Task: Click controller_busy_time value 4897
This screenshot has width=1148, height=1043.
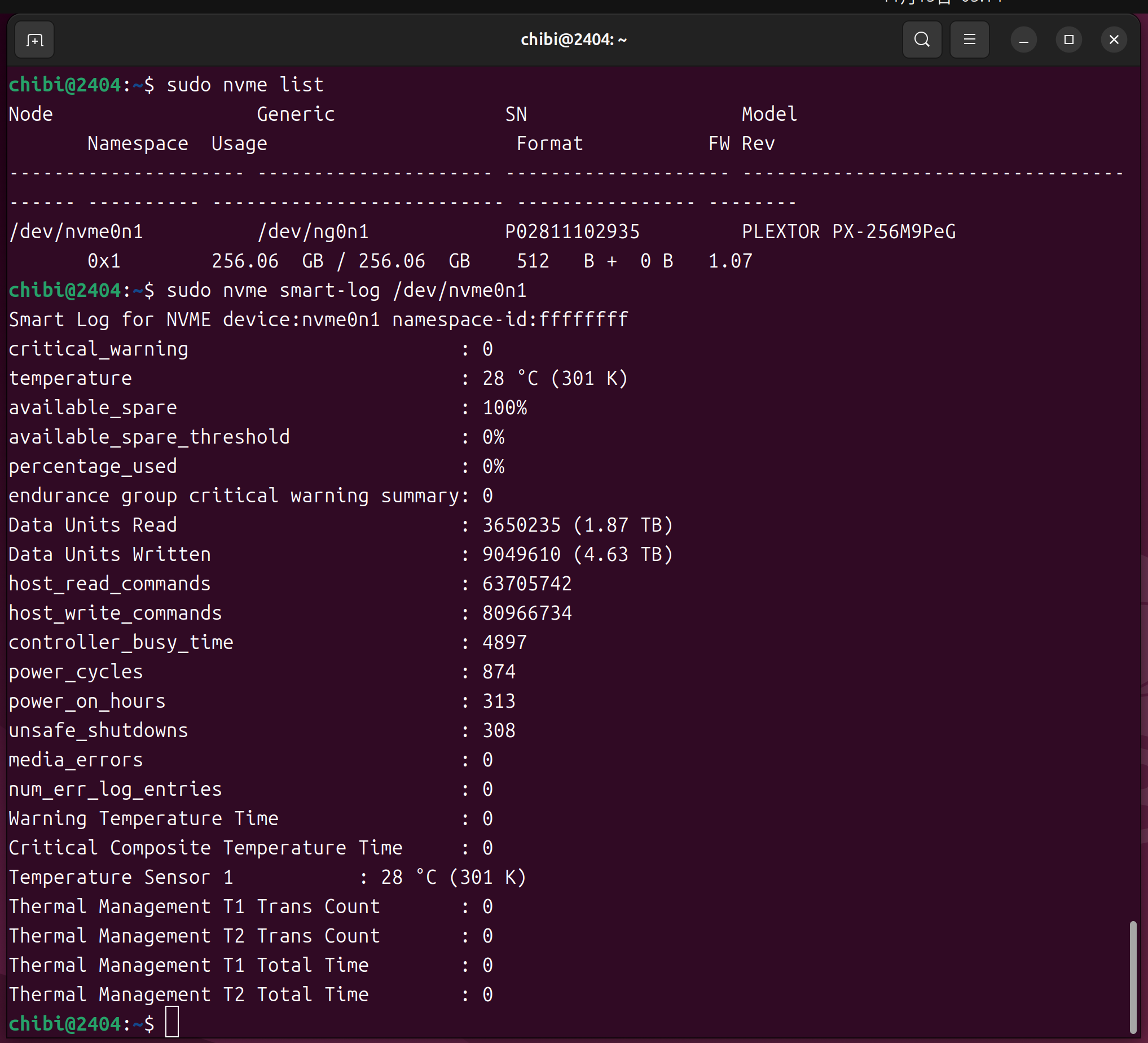Action: (x=504, y=642)
